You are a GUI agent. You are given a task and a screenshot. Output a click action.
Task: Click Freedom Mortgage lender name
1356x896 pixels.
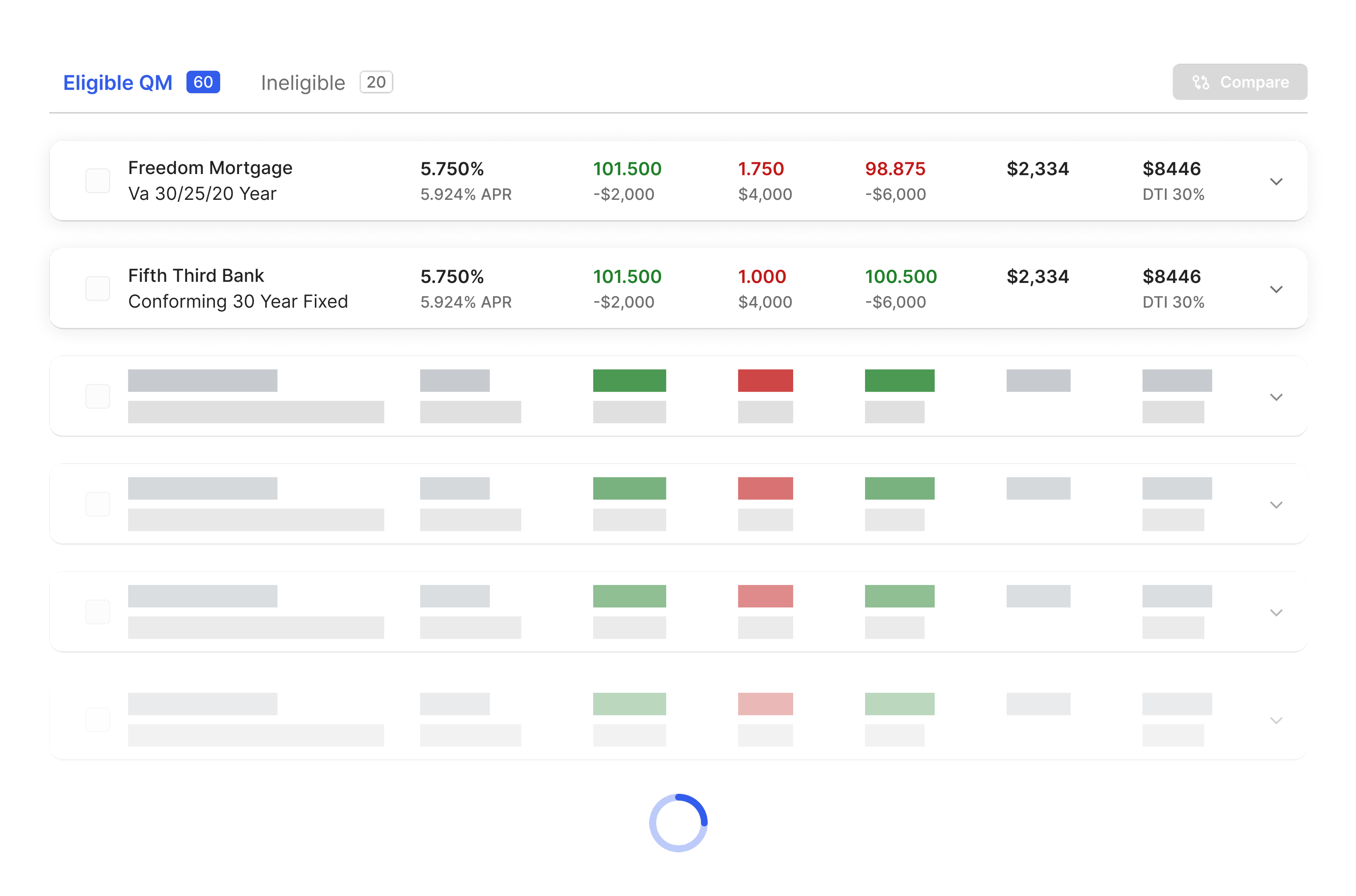(x=210, y=168)
